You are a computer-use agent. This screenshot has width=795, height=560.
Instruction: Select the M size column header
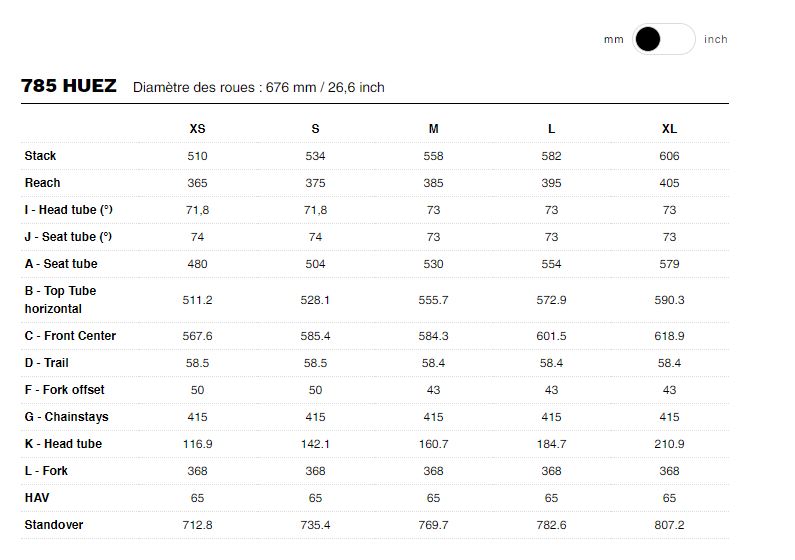point(433,129)
